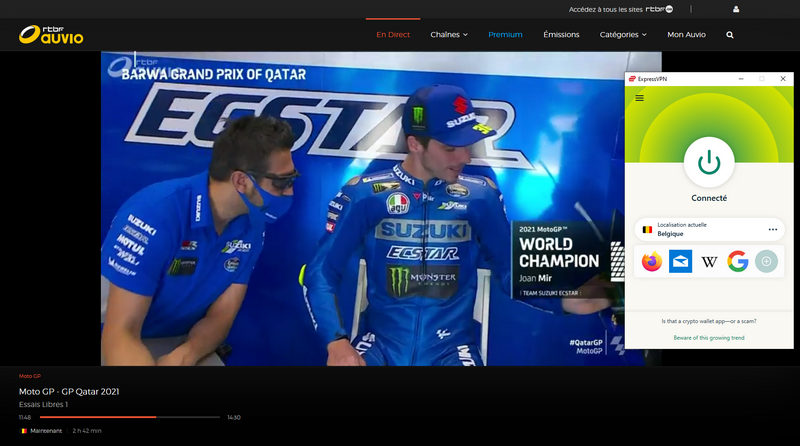
Task: Minimize the ExpressVPN window
Action: 741,79
